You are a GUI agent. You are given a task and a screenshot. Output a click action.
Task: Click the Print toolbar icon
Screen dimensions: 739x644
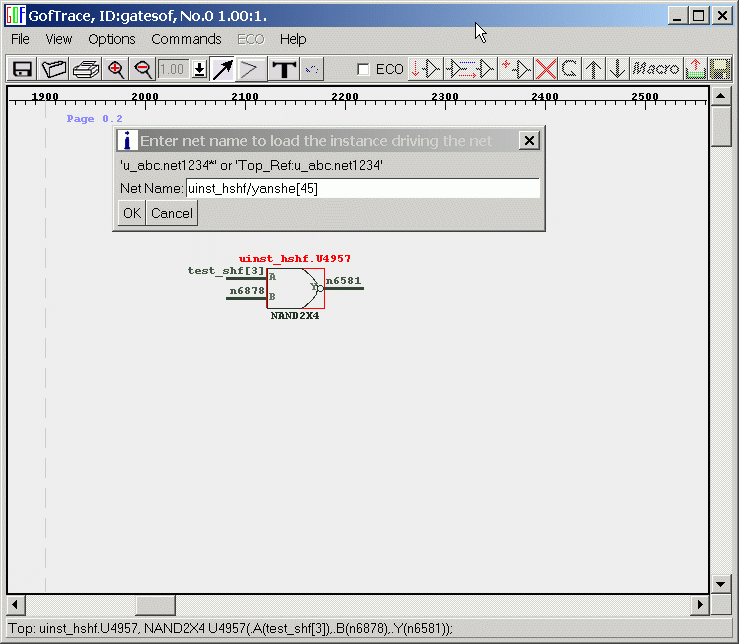(x=86, y=69)
